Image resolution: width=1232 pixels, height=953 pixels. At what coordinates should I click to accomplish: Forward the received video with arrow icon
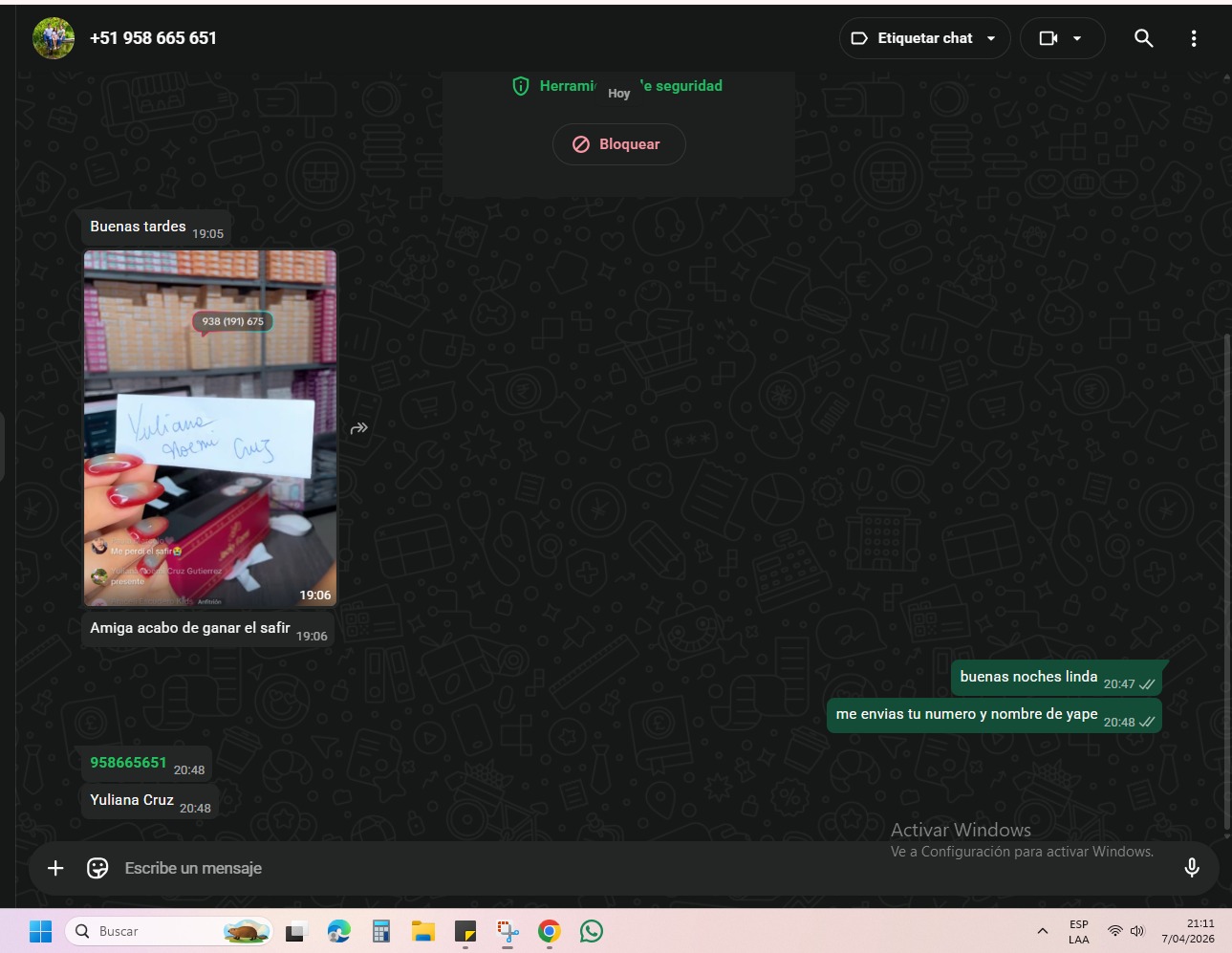point(359,428)
